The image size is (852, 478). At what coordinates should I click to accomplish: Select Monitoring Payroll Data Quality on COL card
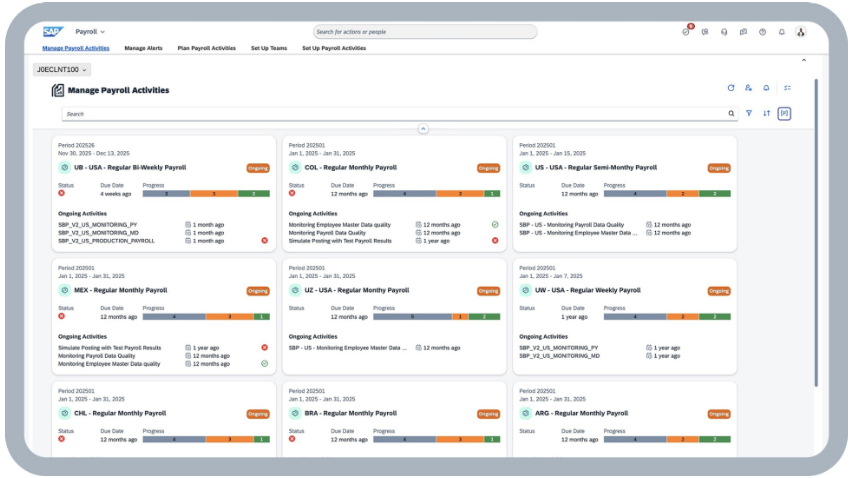(x=327, y=232)
